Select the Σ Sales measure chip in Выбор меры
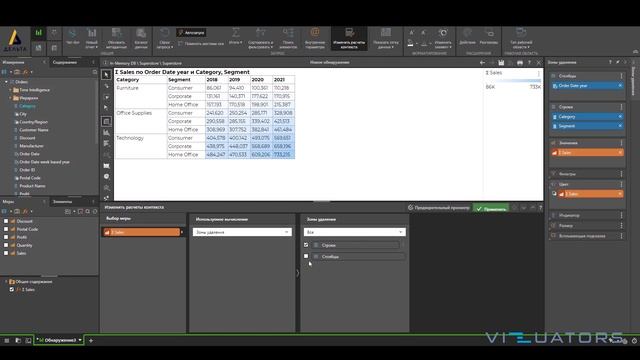640x360 pixels. click(x=141, y=232)
